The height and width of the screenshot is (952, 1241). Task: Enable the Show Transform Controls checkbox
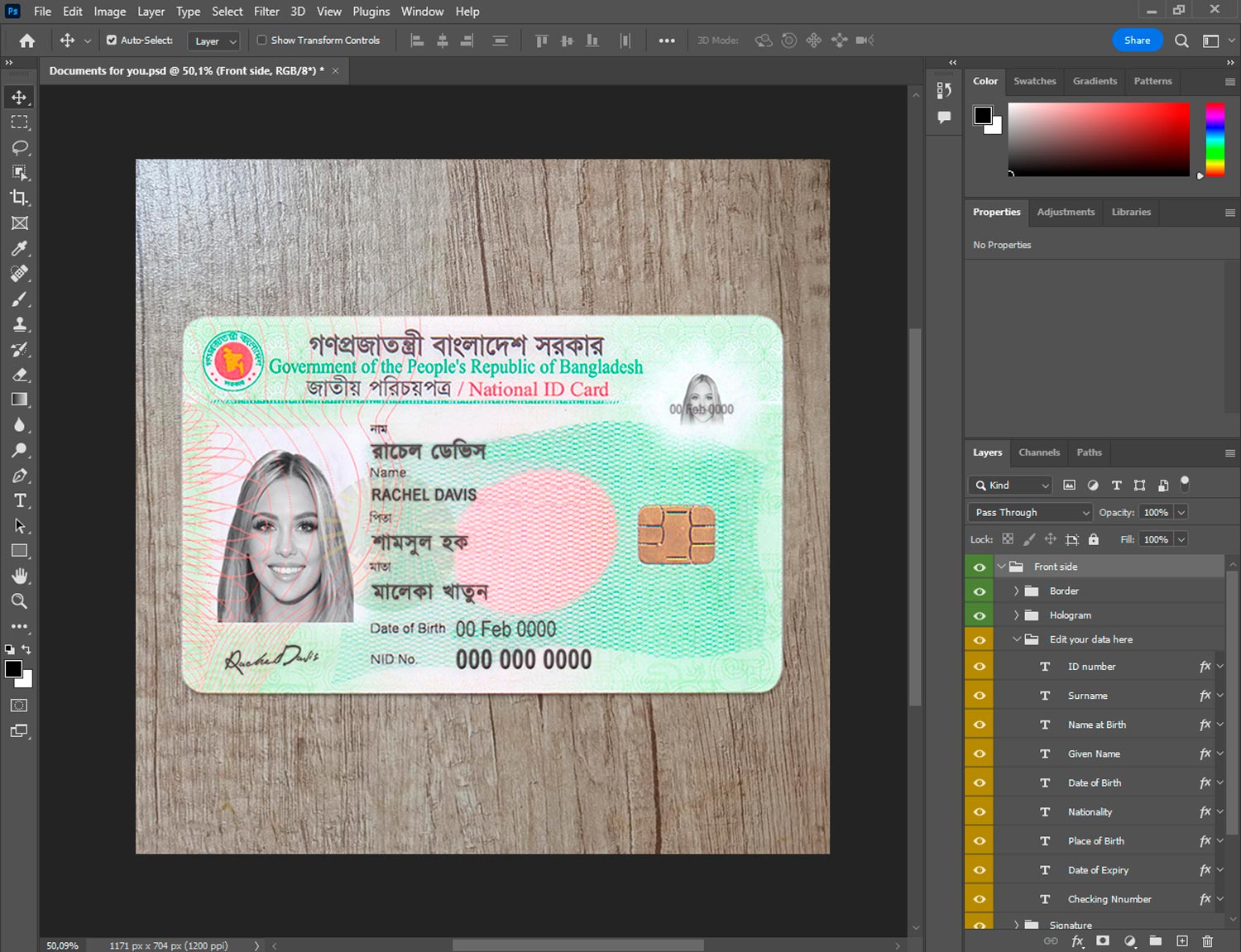[261, 40]
